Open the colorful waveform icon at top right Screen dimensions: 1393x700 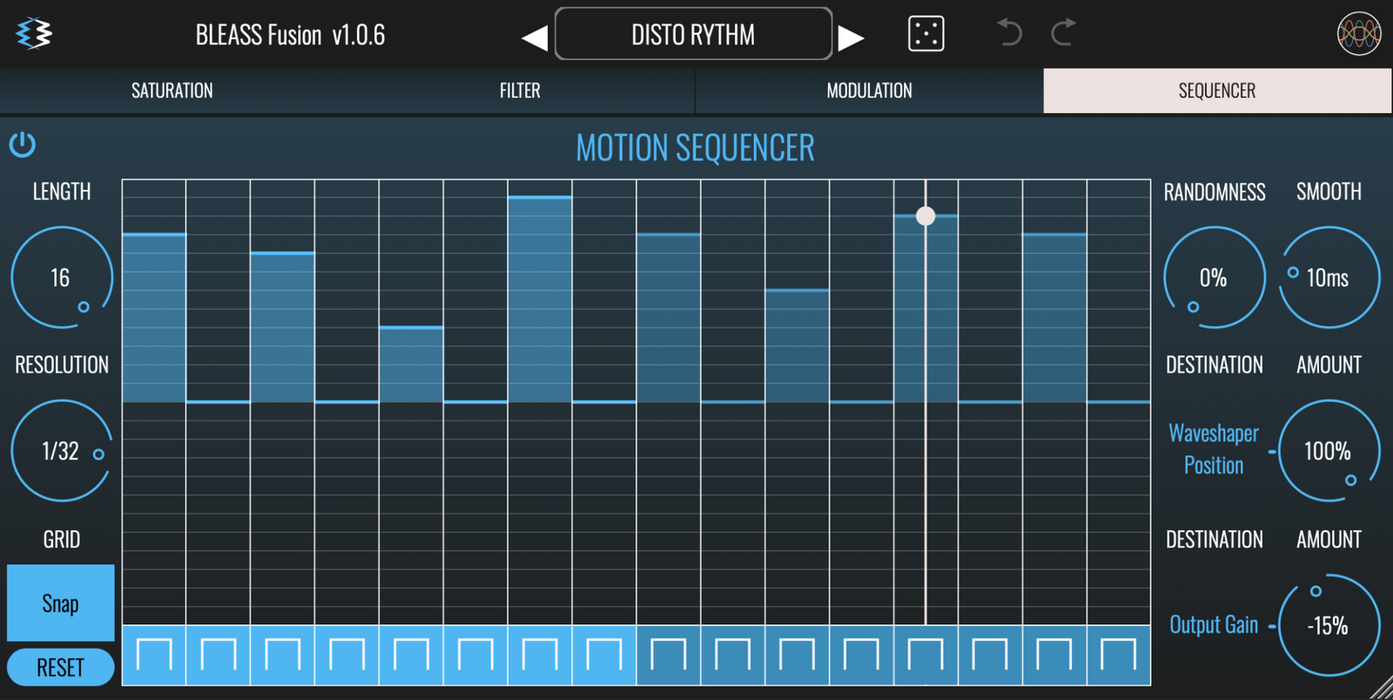coord(1358,34)
